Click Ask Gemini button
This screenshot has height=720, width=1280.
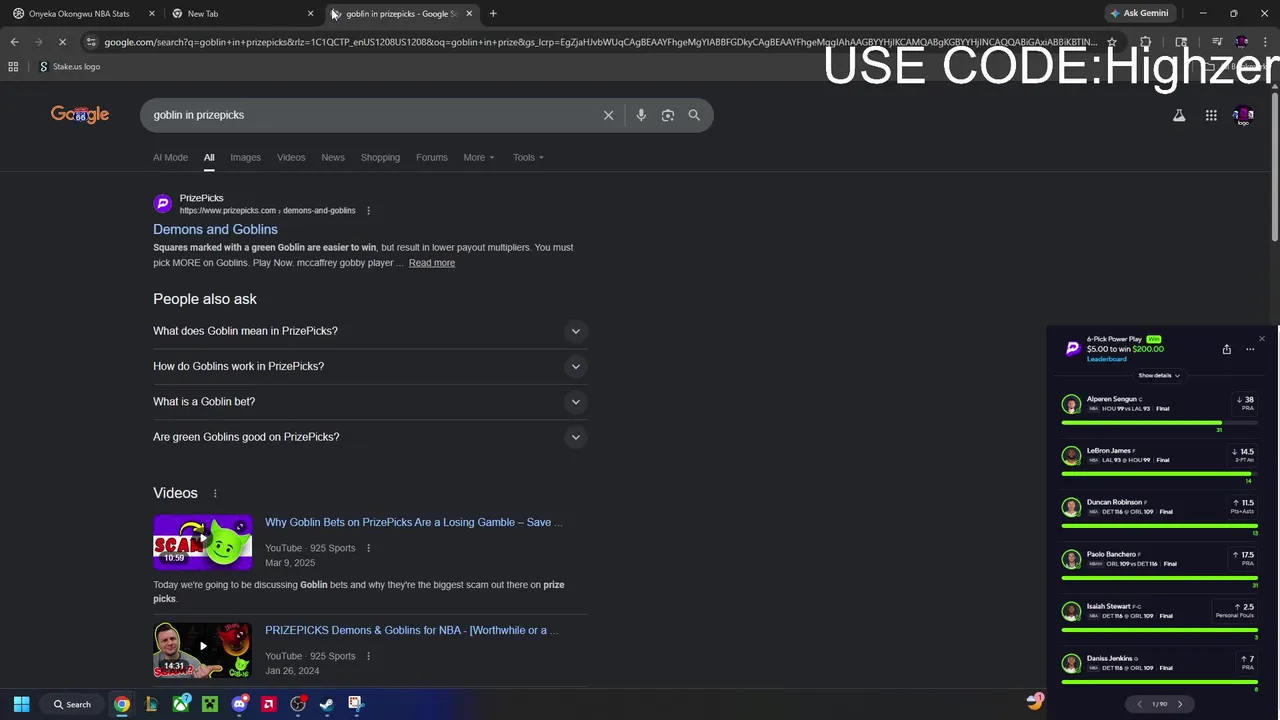[1139, 13]
